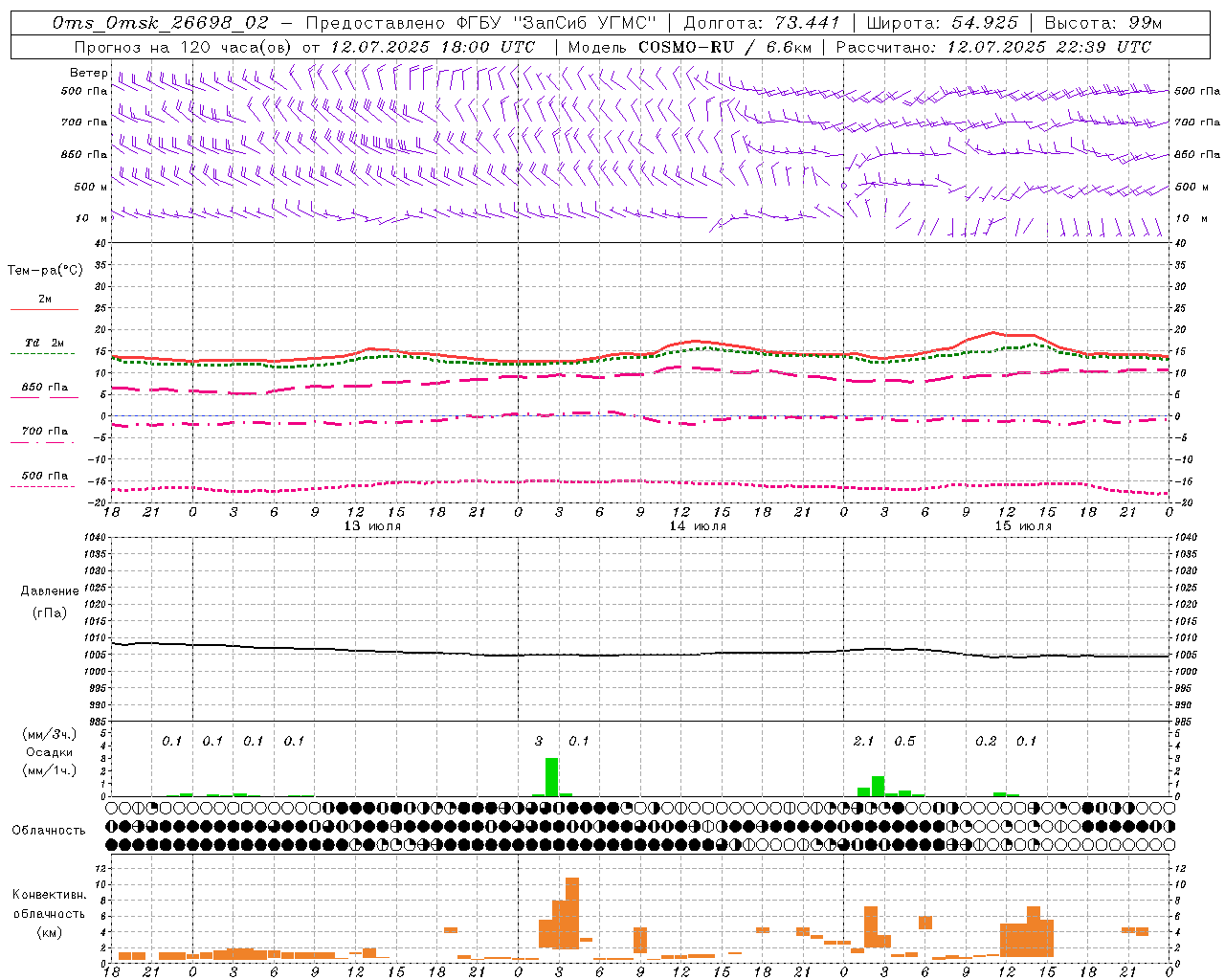Click the precipitation value 2.1
This screenshot has width=1225, height=980.
point(863,741)
